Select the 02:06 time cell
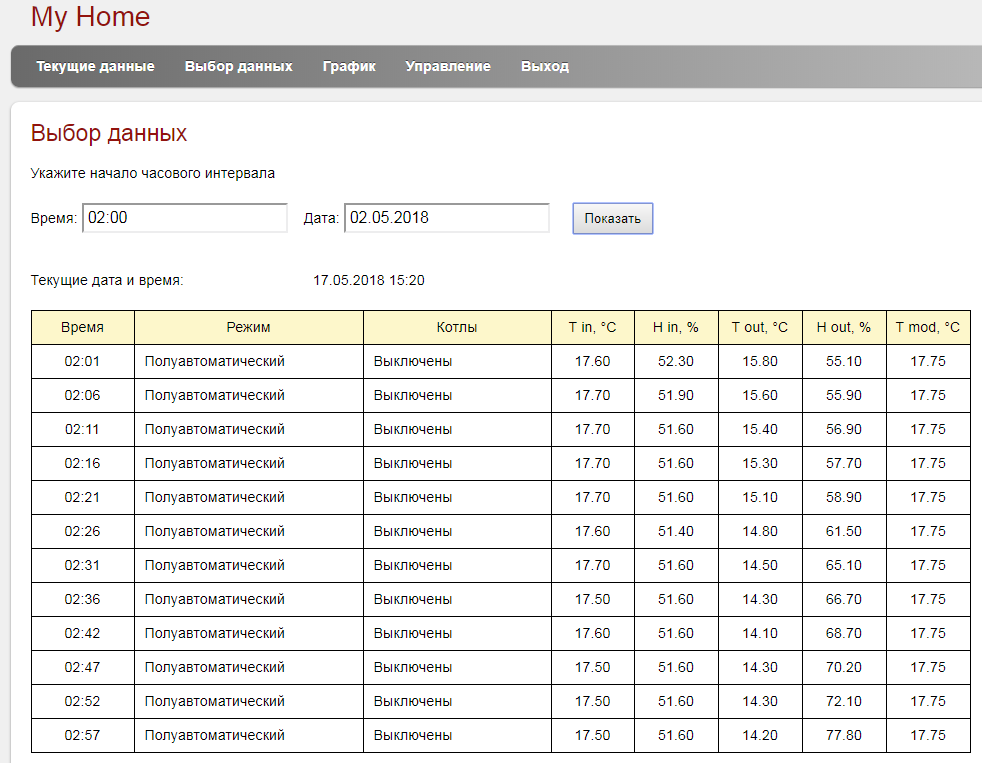The image size is (982, 763). click(x=82, y=395)
